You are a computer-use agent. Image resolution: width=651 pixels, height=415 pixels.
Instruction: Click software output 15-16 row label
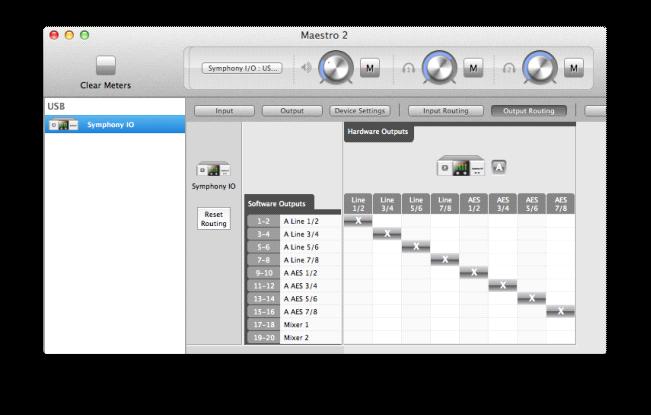(x=263, y=311)
